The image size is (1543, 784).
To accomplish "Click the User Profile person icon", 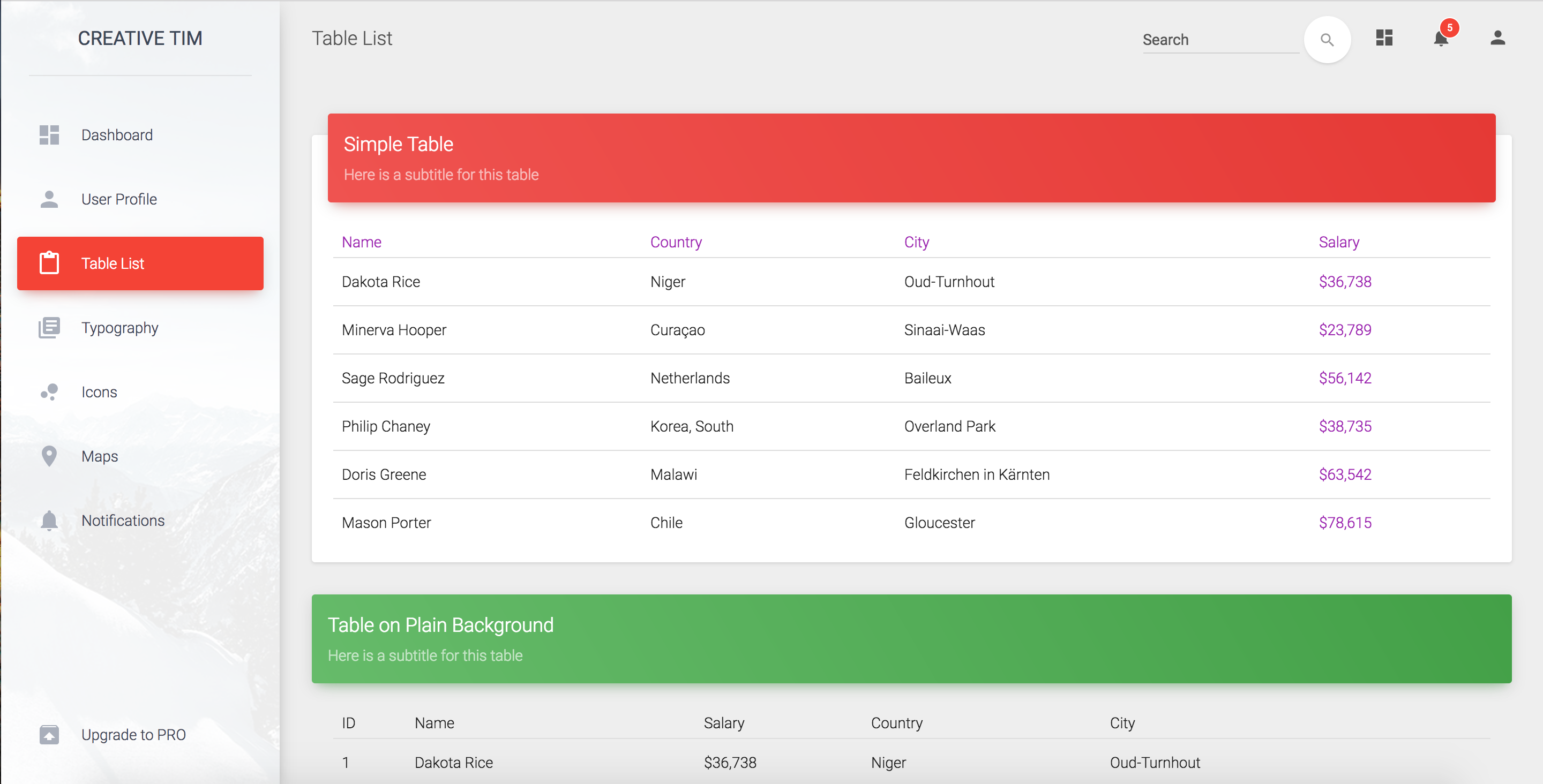I will (49, 199).
